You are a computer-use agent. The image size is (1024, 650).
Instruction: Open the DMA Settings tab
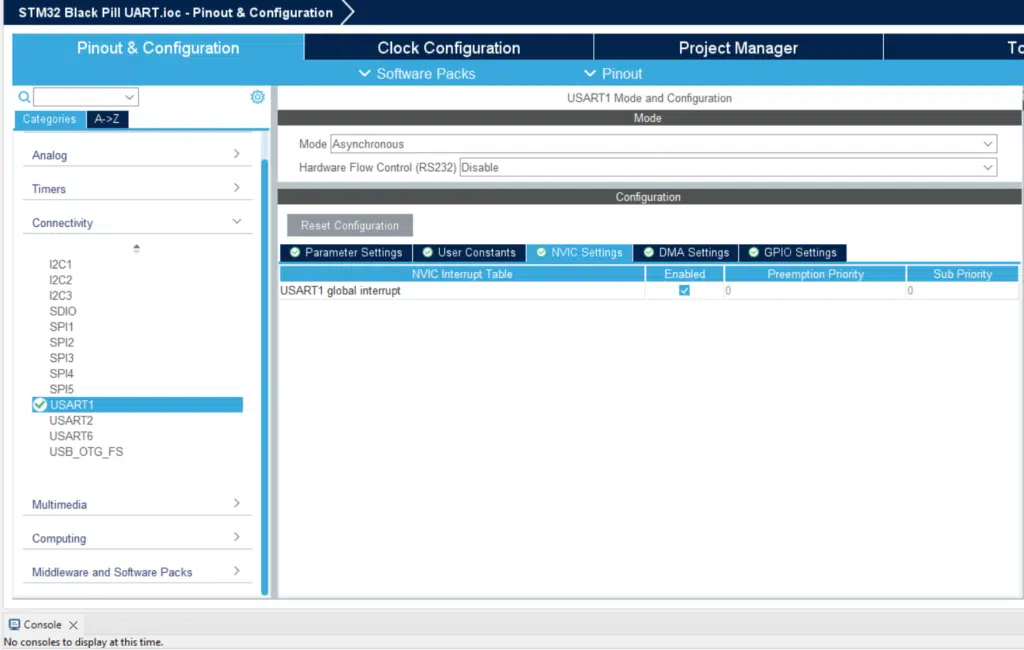pyautogui.click(x=686, y=253)
